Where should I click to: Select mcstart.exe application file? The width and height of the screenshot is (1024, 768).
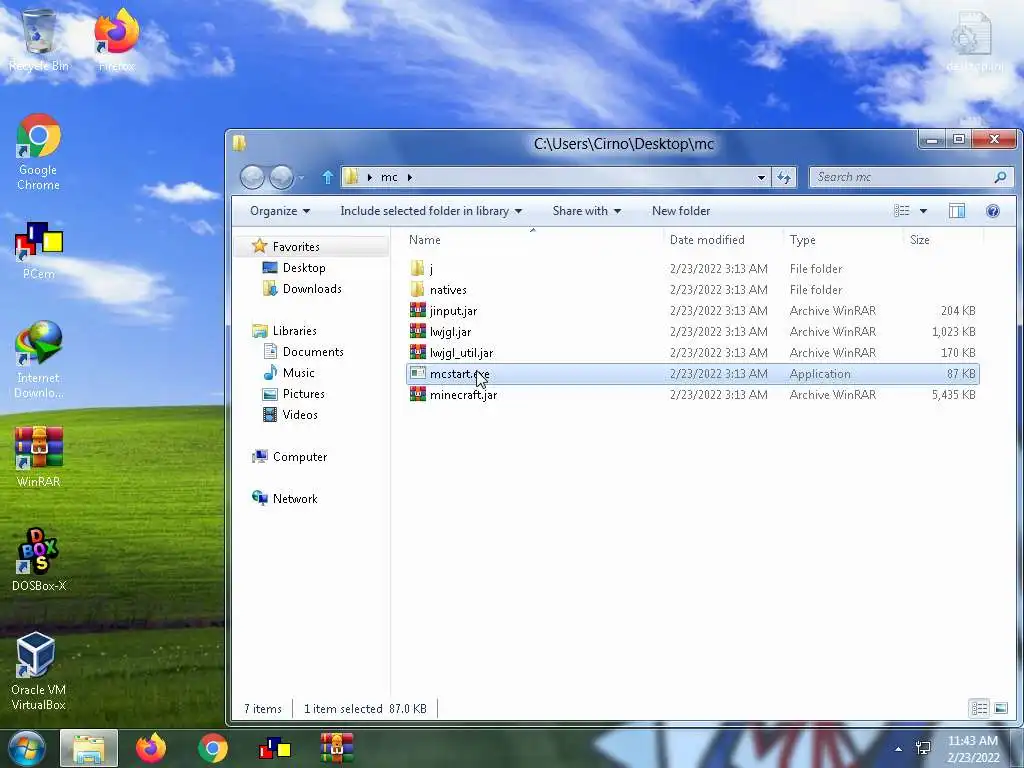click(692, 374)
